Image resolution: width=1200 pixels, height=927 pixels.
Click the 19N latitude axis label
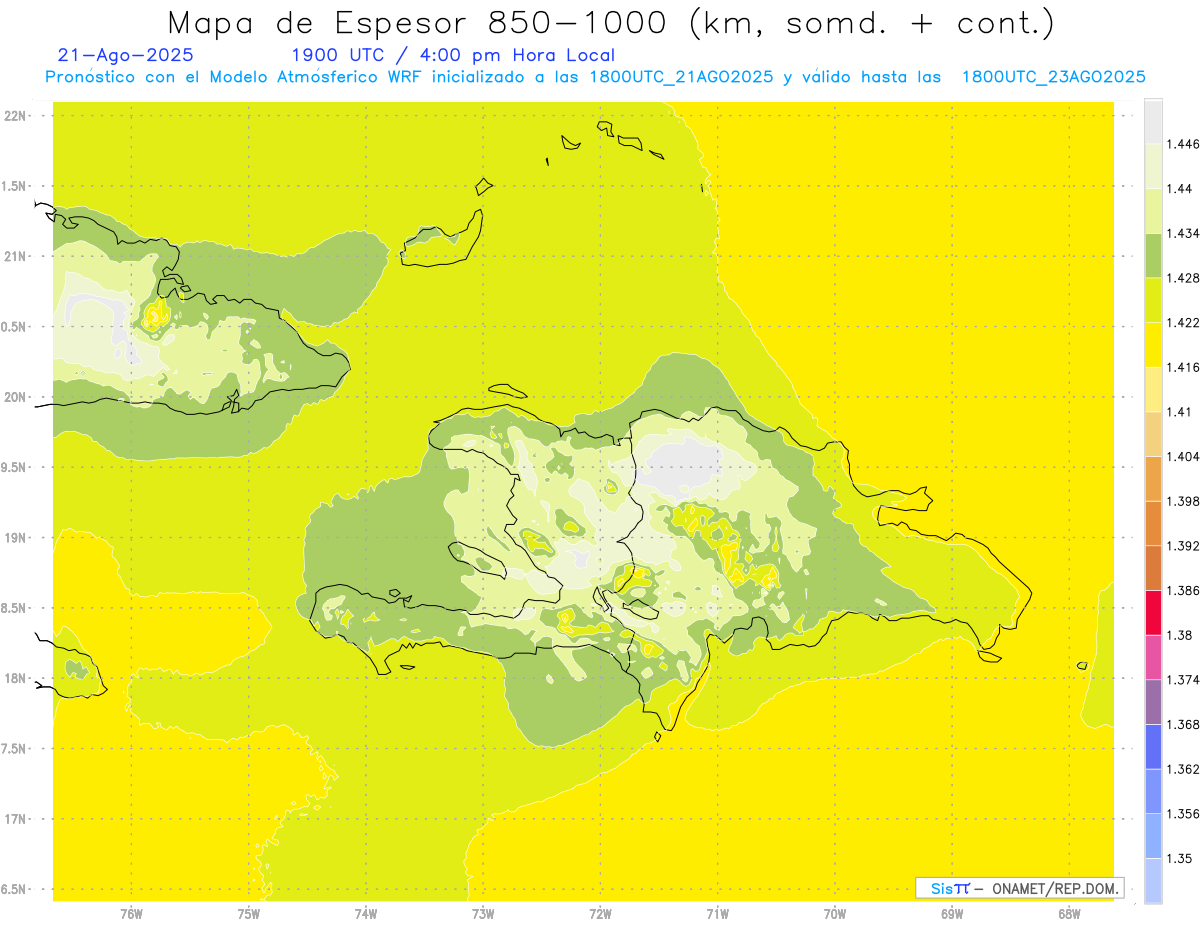[x=13, y=538]
